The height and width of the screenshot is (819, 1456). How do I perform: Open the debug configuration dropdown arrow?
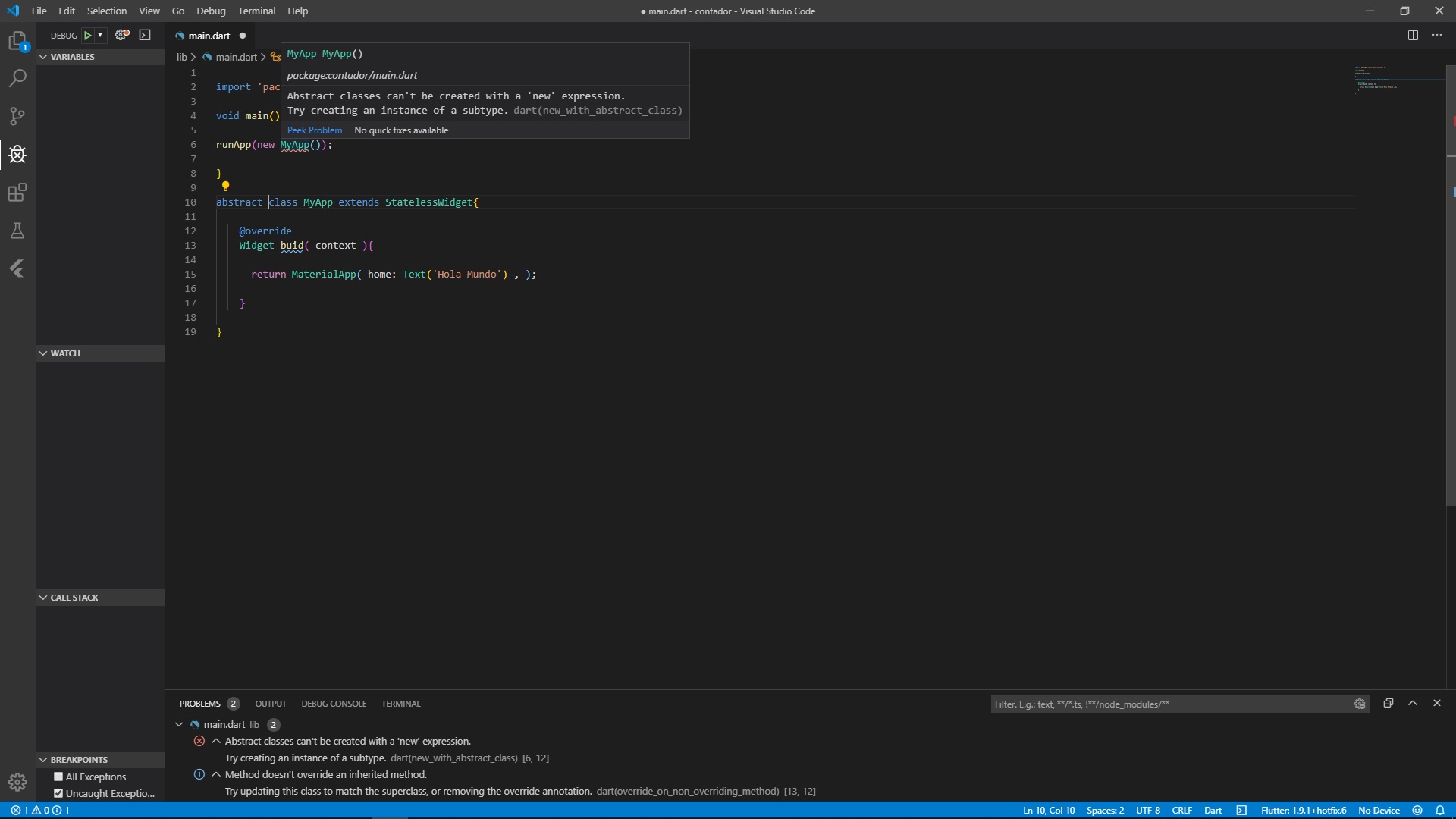(100, 35)
